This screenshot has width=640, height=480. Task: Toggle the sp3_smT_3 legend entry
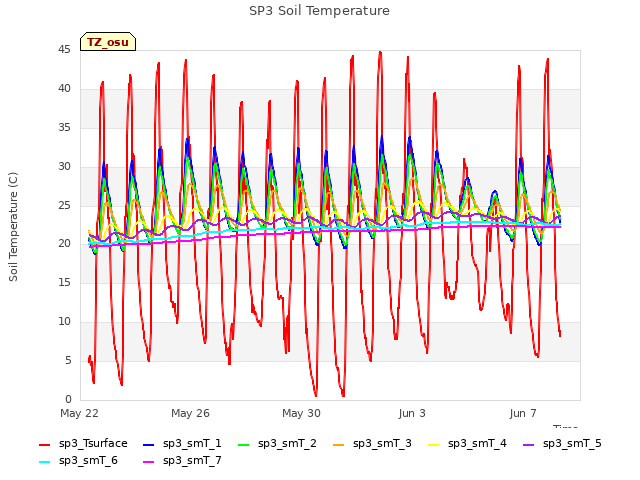(373, 444)
